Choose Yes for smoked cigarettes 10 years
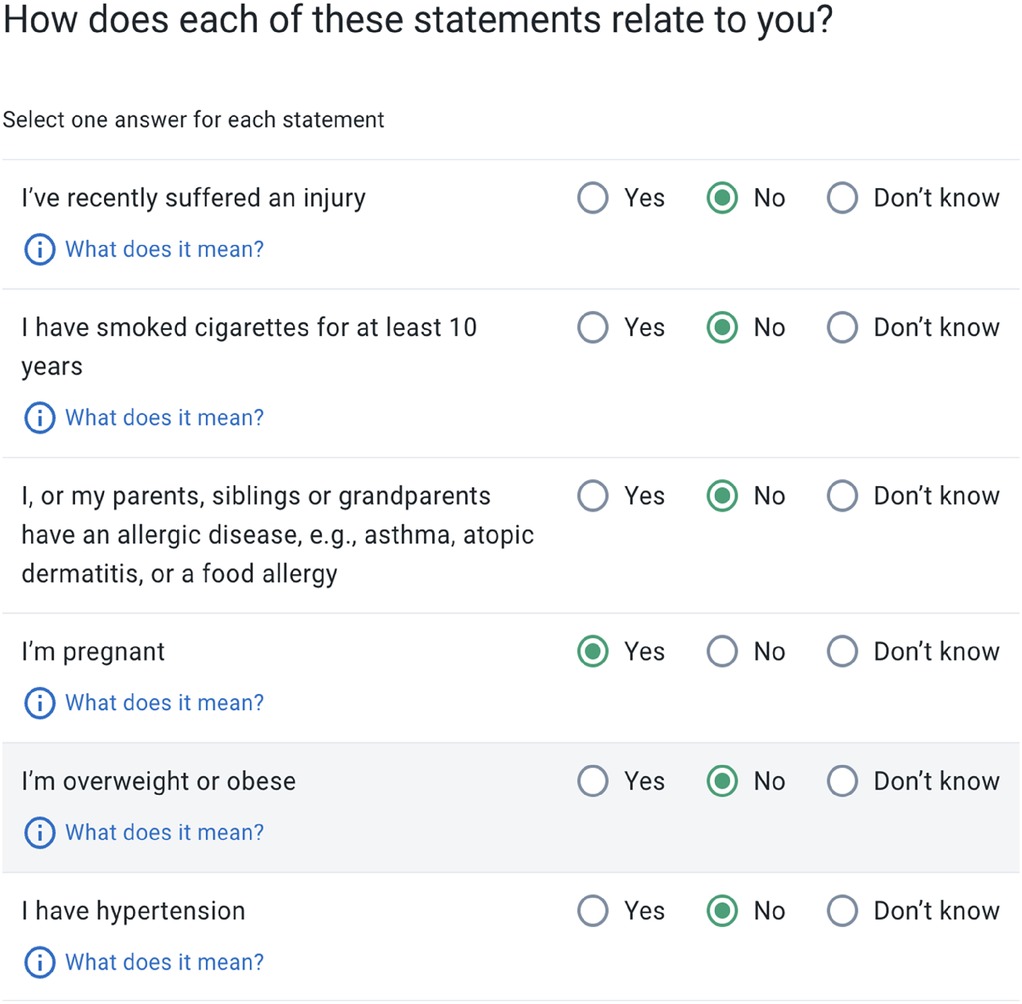1022x1004 pixels. pos(593,327)
